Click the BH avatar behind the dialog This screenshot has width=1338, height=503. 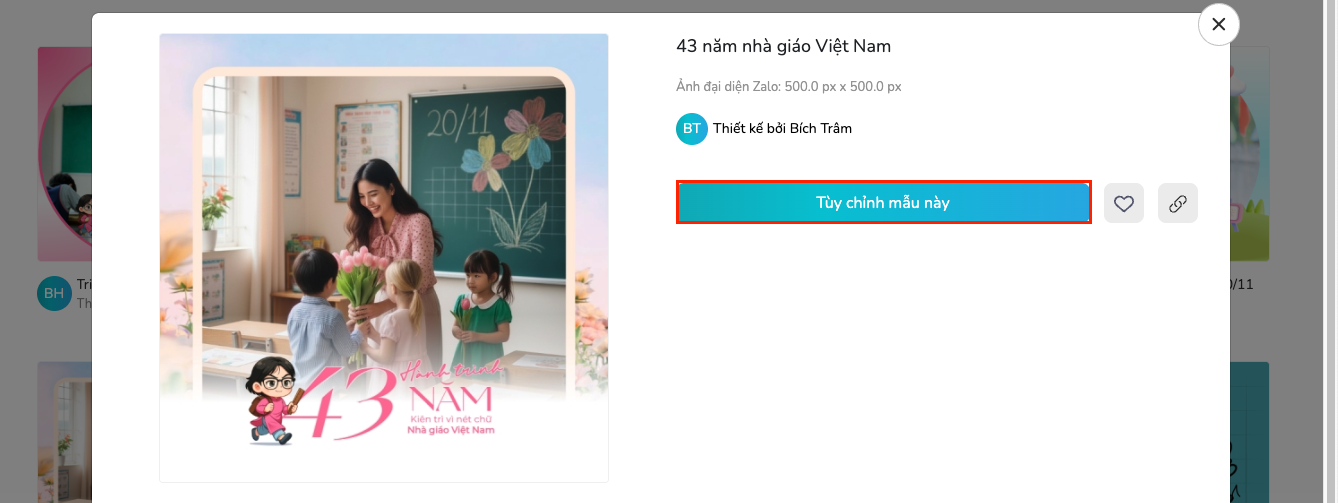click(53, 293)
